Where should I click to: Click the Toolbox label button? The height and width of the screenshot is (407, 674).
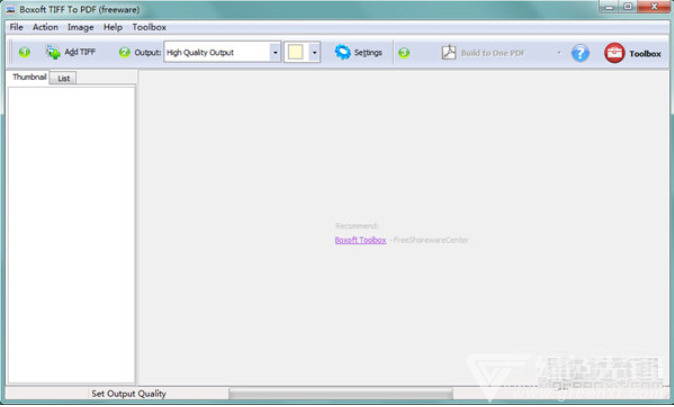(x=645, y=53)
